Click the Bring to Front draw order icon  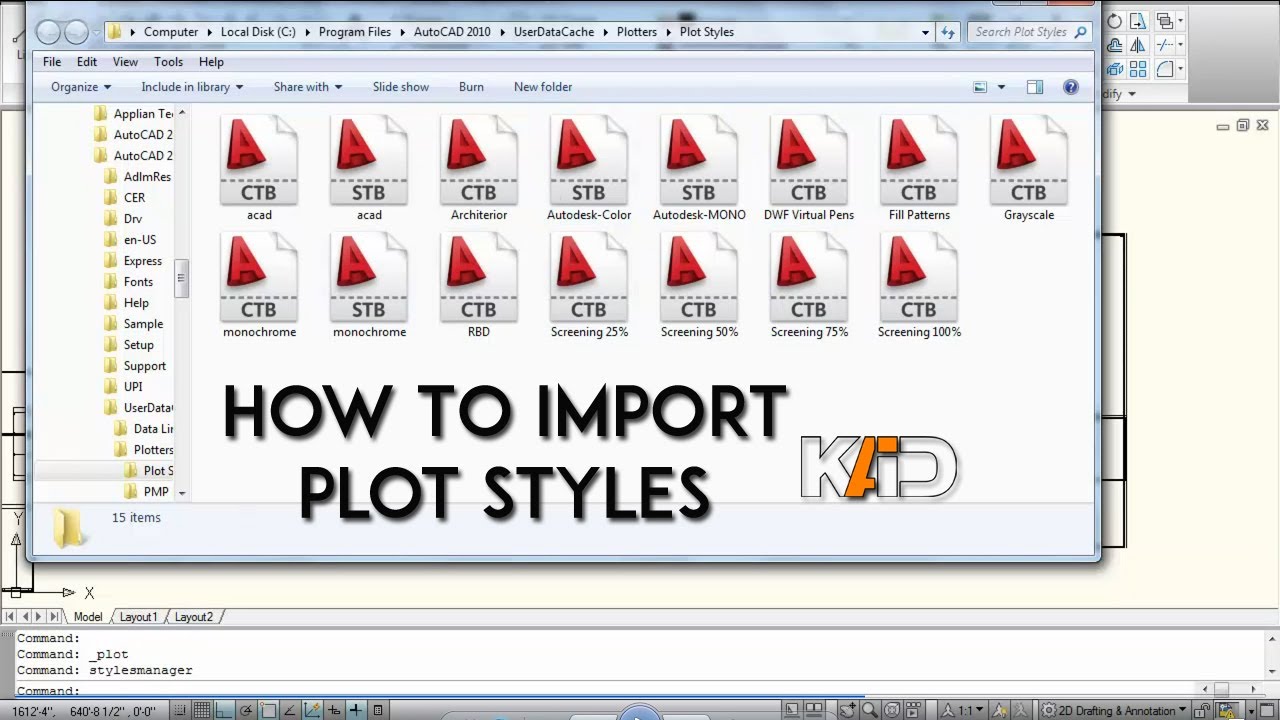(1165, 21)
